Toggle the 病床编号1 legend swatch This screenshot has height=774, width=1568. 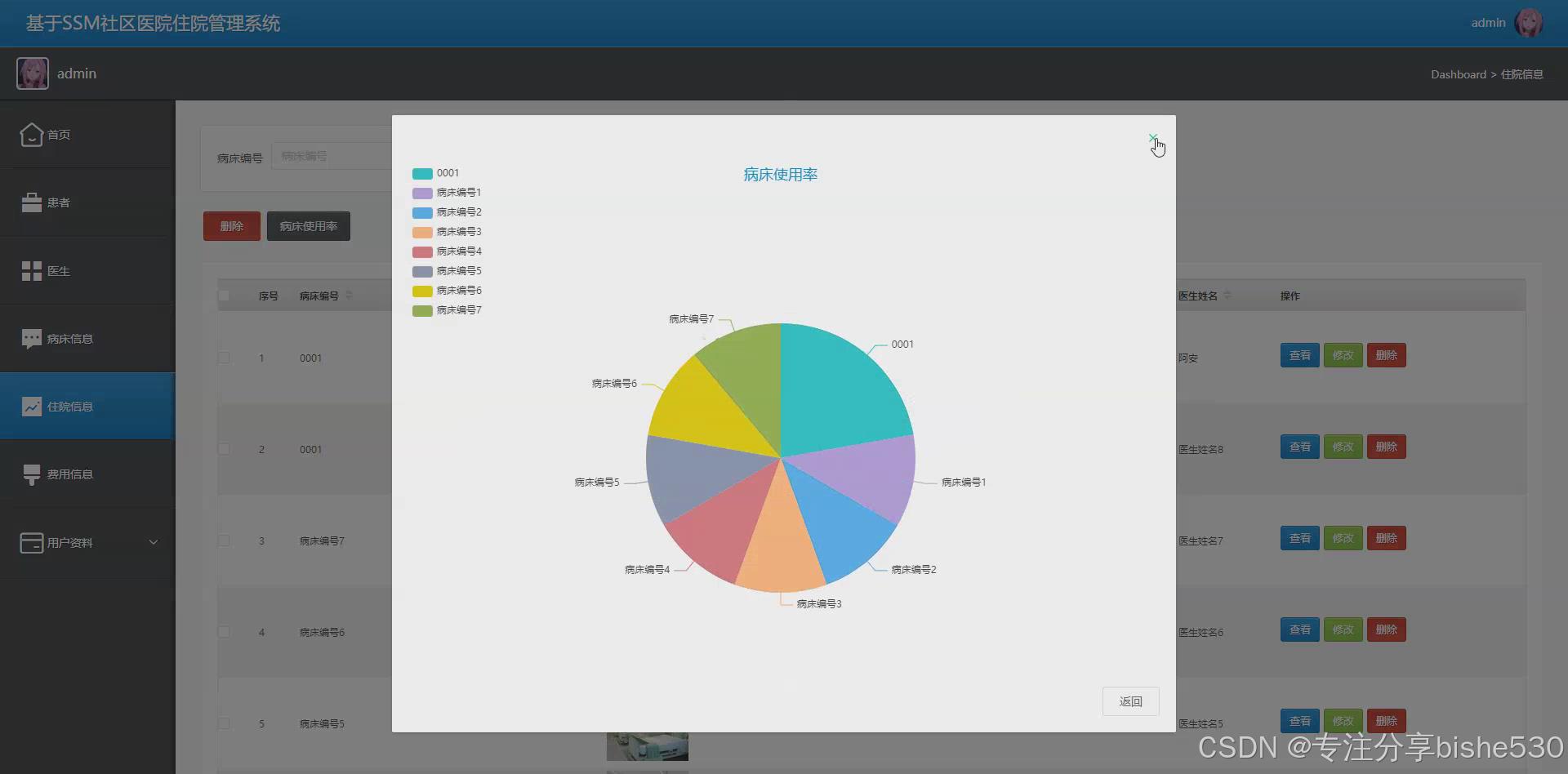[x=422, y=193]
